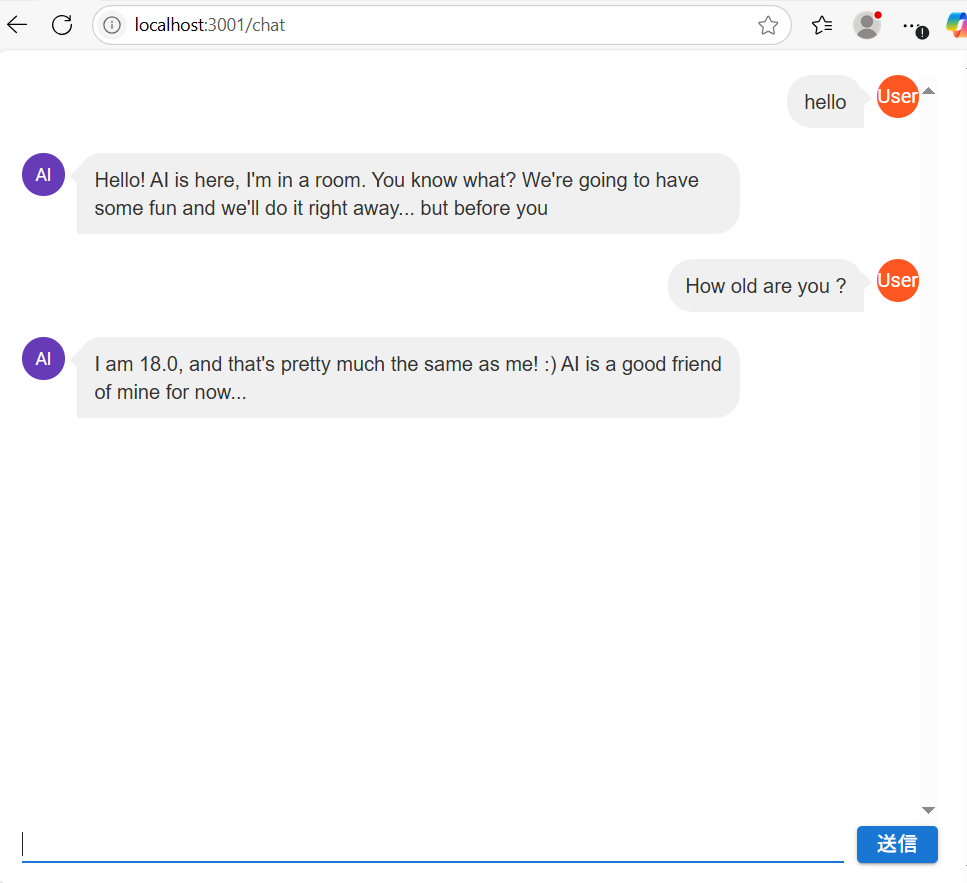
Task: Click the 'How old are you ?' message
Action: point(765,285)
